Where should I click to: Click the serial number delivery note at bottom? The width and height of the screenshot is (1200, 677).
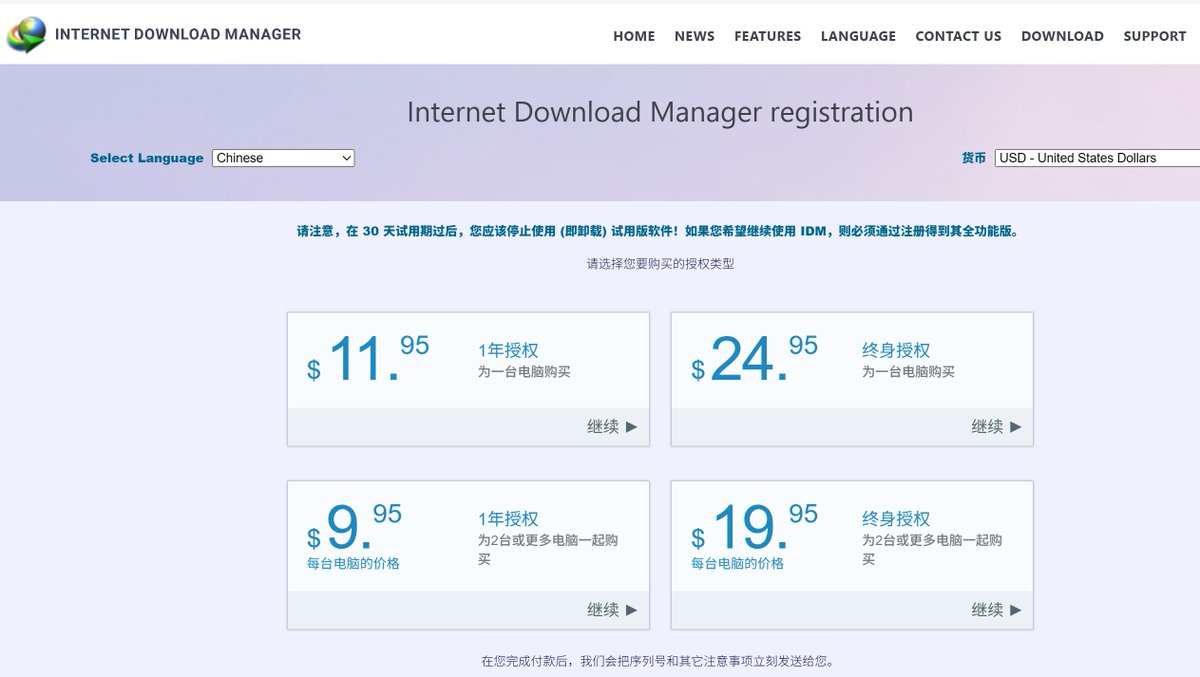(658, 661)
